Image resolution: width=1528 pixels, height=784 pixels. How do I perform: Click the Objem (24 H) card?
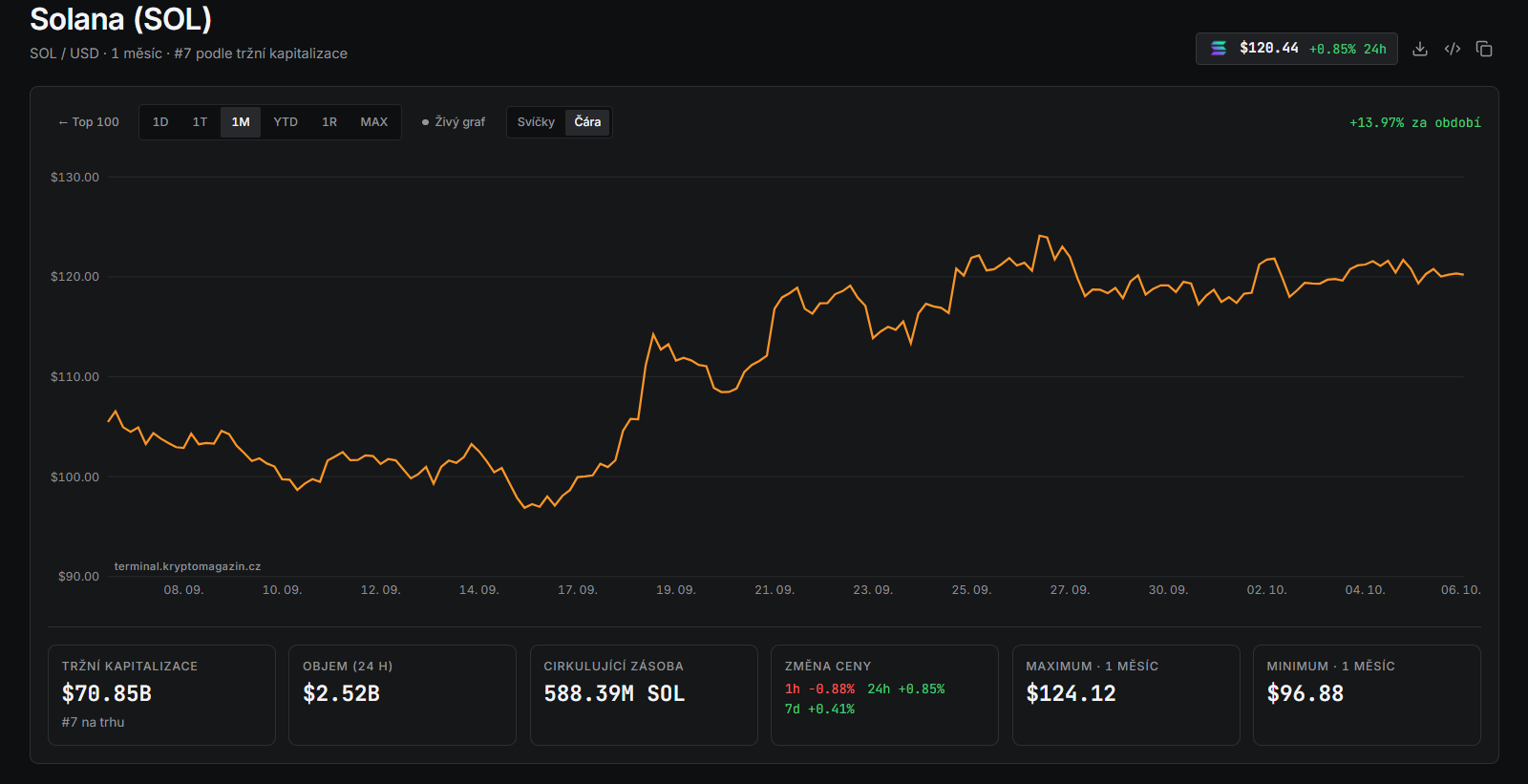tap(402, 695)
